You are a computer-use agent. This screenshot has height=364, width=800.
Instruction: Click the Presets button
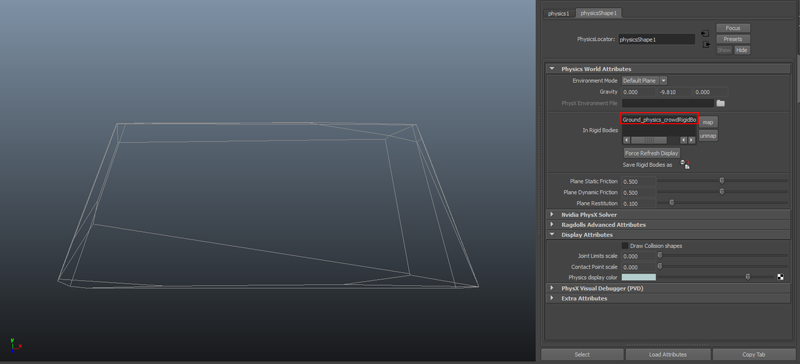click(x=733, y=39)
